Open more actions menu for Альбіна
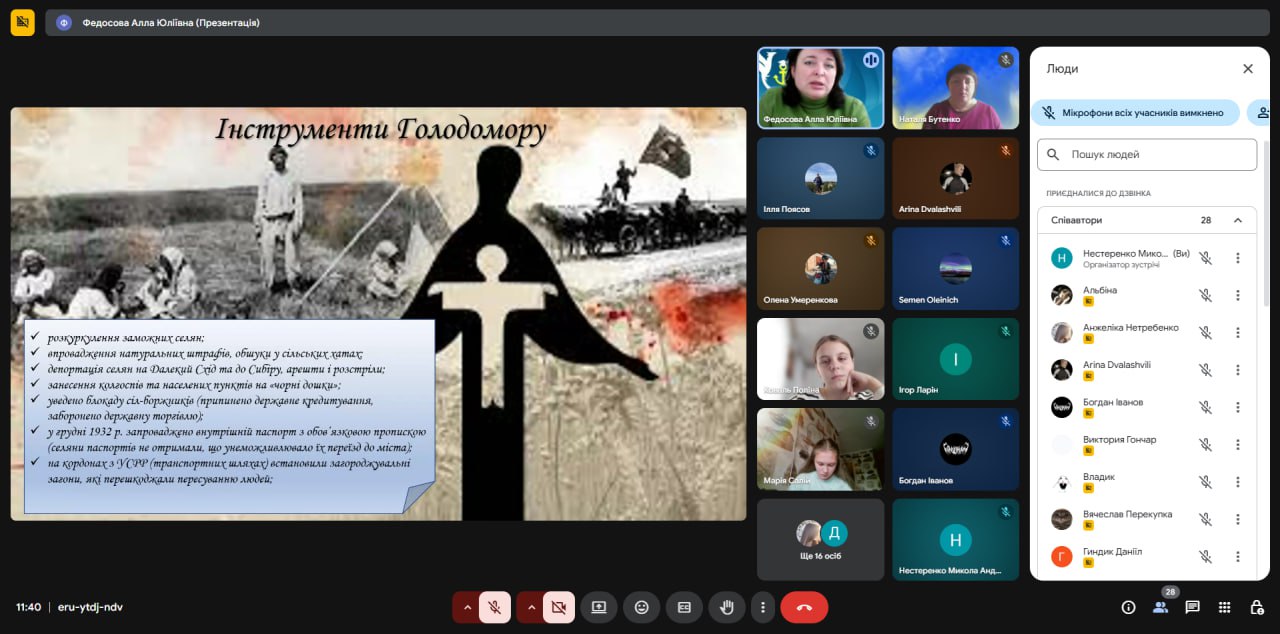Image resolution: width=1280 pixels, height=634 pixels. pyautogui.click(x=1237, y=295)
